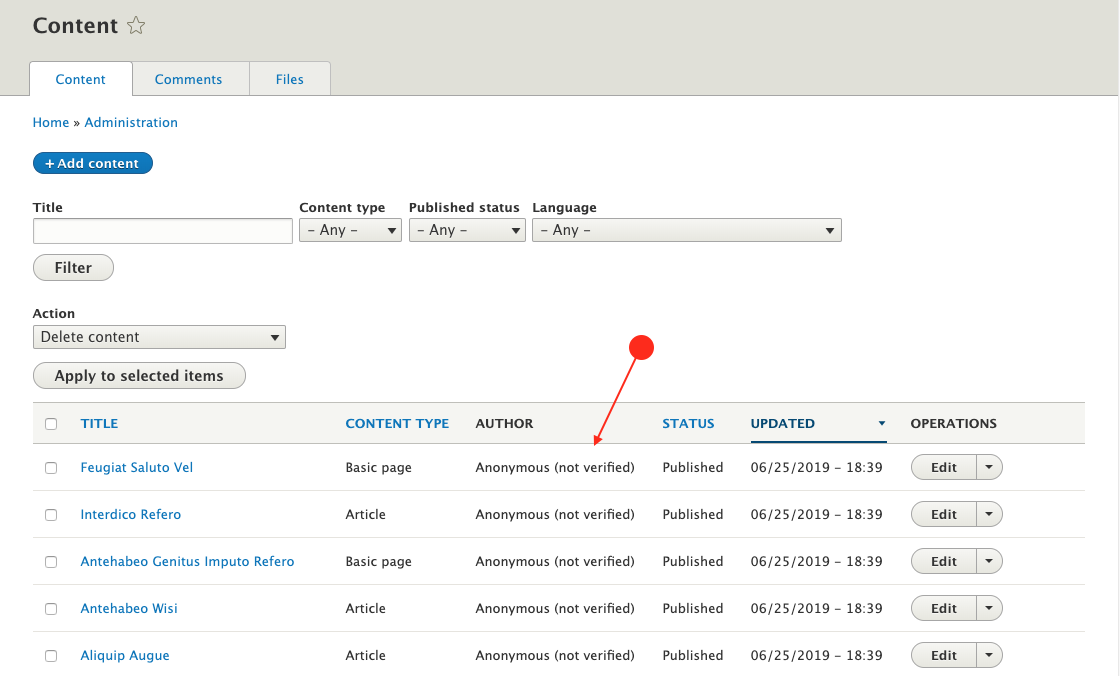The width and height of the screenshot is (1120, 676).
Task: Open the Interdico Refero article link
Action: (x=130, y=514)
